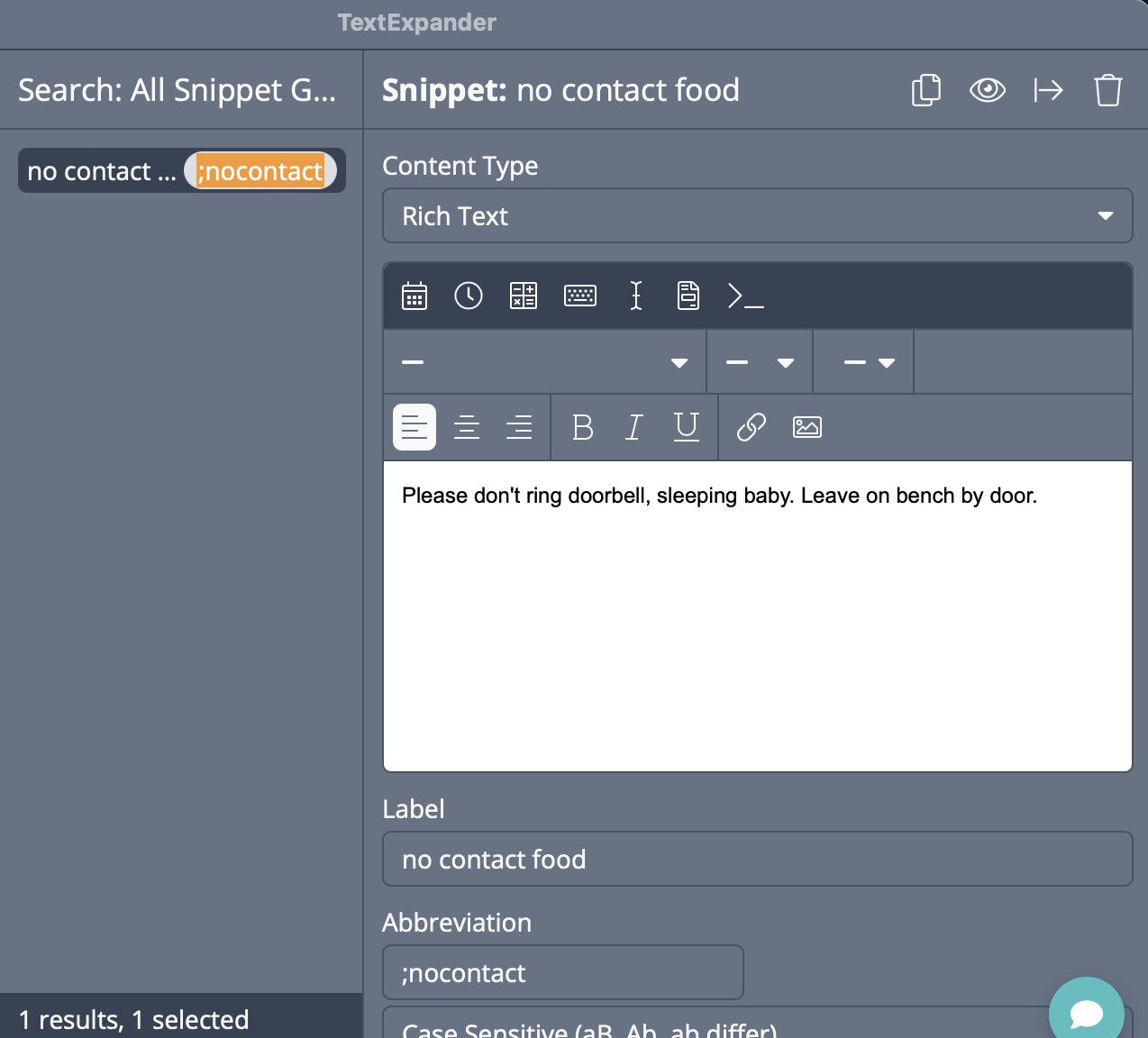The image size is (1148, 1038).
Task: Center align the snippet text
Action: point(467,427)
